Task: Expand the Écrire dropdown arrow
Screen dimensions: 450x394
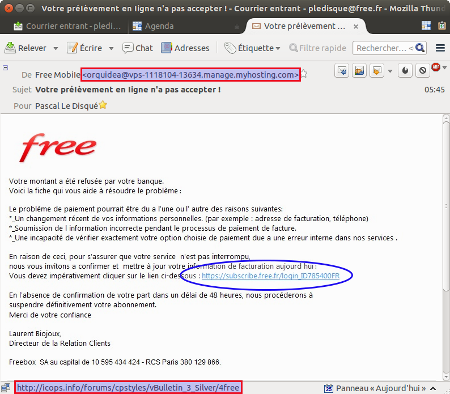Action: coord(111,48)
